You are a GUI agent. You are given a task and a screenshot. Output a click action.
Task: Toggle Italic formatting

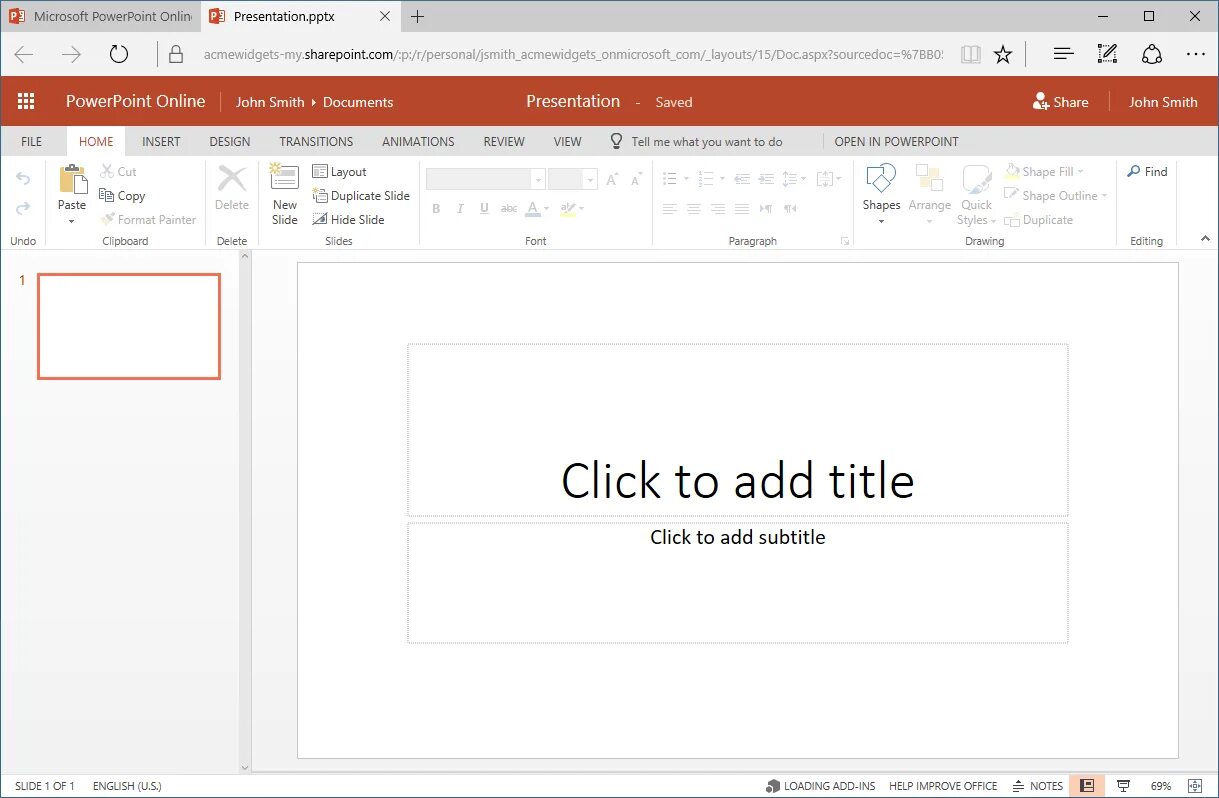(460, 209)
